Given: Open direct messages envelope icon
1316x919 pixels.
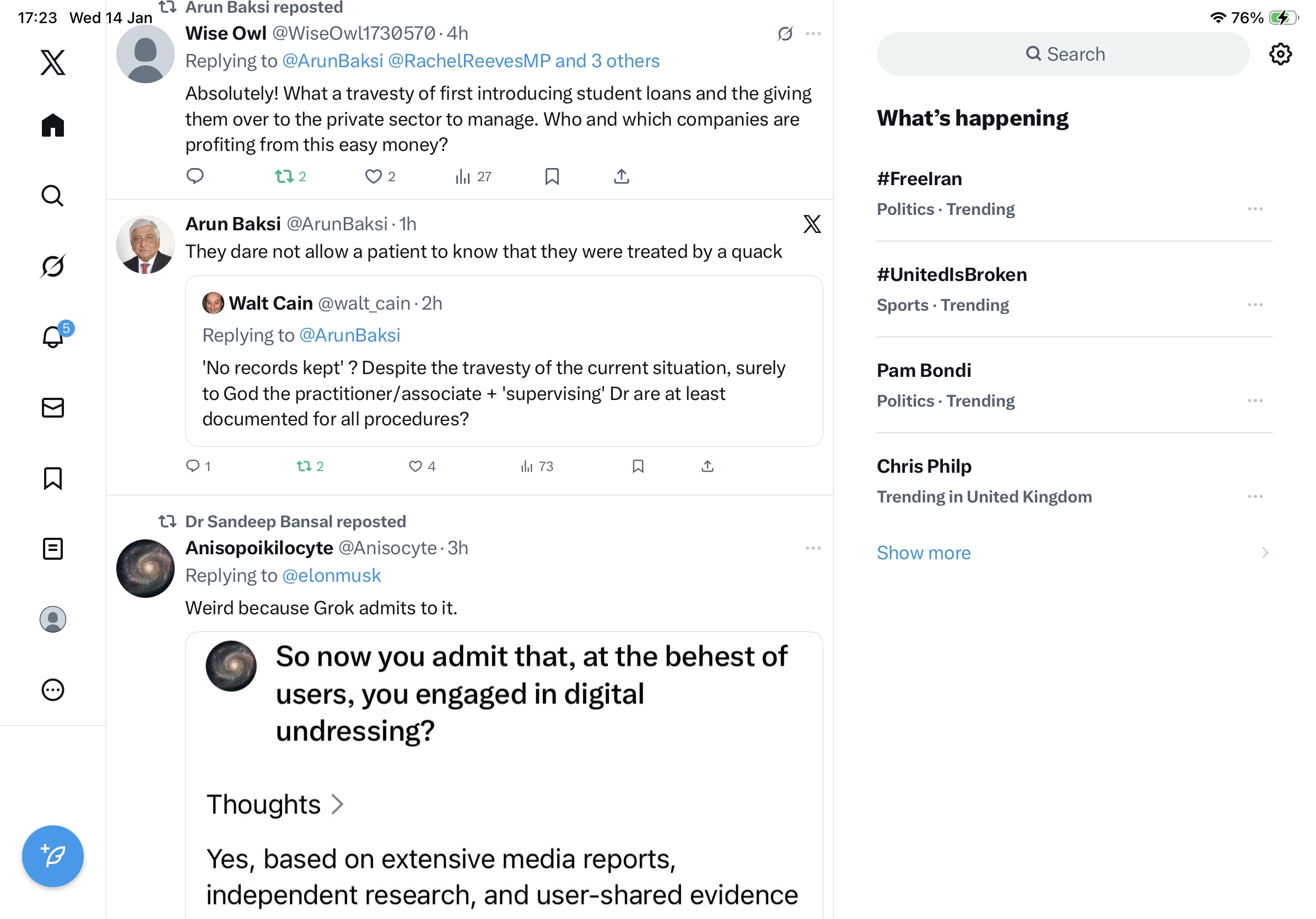Looking at the screenshot, I should [53, 408].
